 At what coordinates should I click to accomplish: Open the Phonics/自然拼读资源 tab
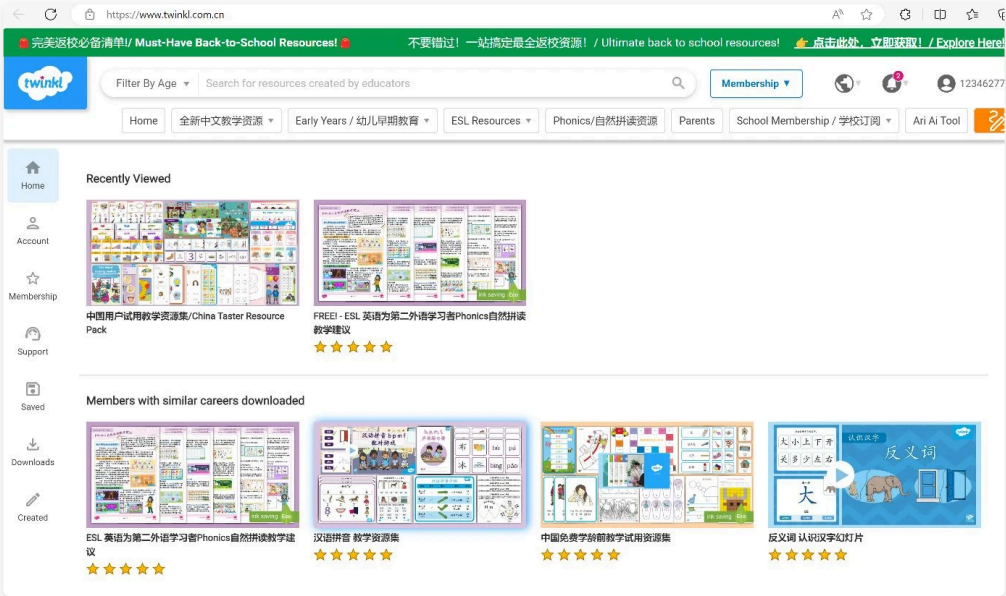pos(605,121)
